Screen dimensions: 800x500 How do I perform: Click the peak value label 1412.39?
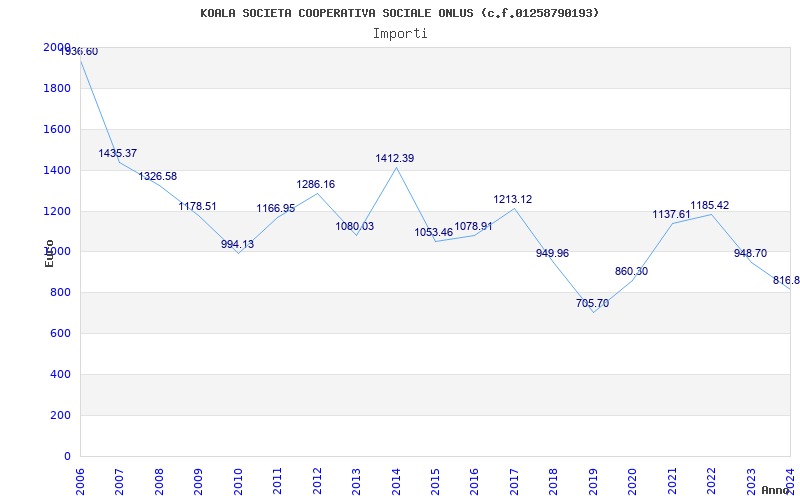click(395, 159)
